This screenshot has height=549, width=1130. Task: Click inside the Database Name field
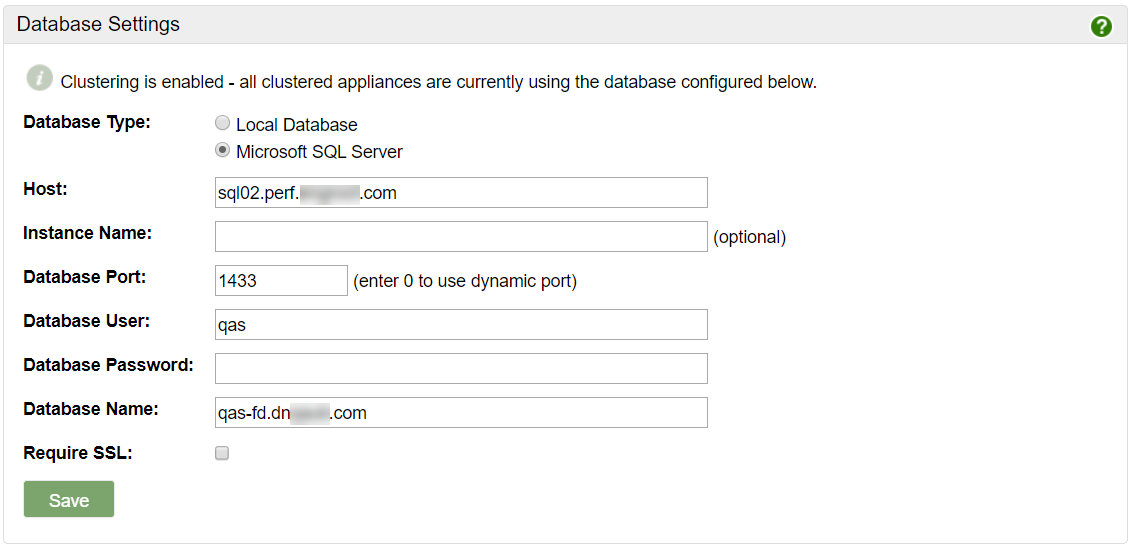(x=461, y=413)
